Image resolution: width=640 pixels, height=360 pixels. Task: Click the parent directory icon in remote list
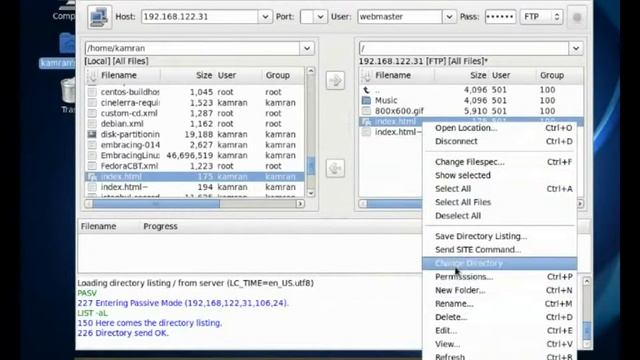(366, 90)
